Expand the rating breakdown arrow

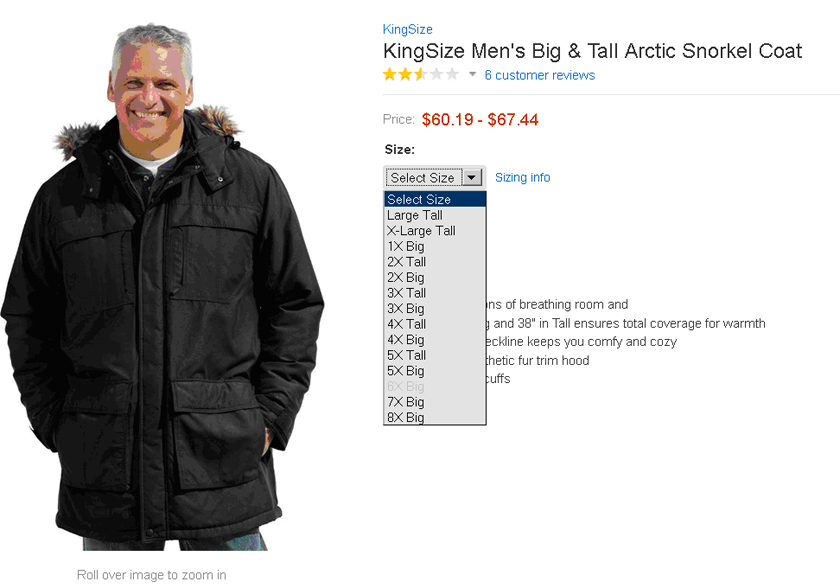point(473,75)
